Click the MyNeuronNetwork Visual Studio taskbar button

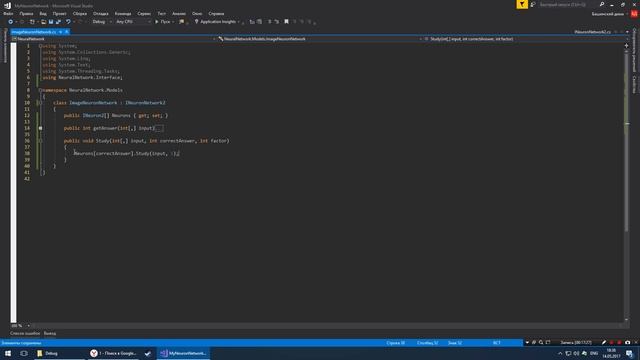183,353
